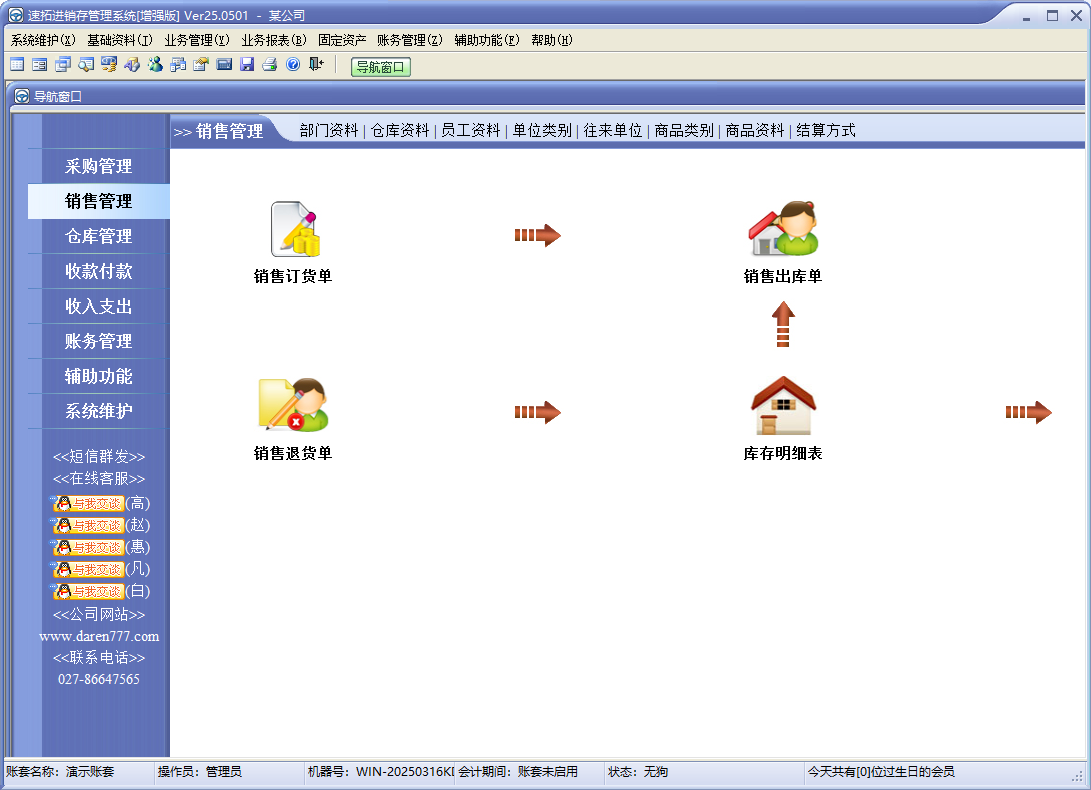Click the cascading windows toolbar icon
The image size is (1091, 790).
click(63, 65)
